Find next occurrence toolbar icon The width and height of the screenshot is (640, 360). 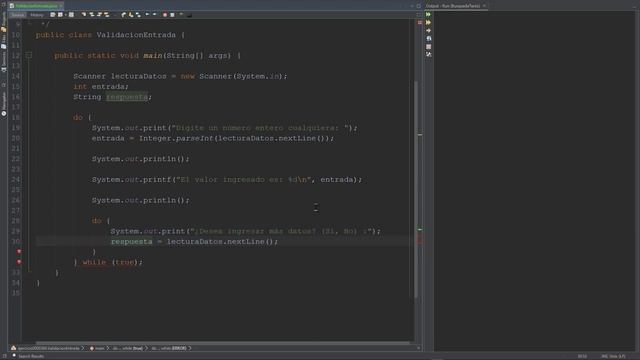coord(99,15)
